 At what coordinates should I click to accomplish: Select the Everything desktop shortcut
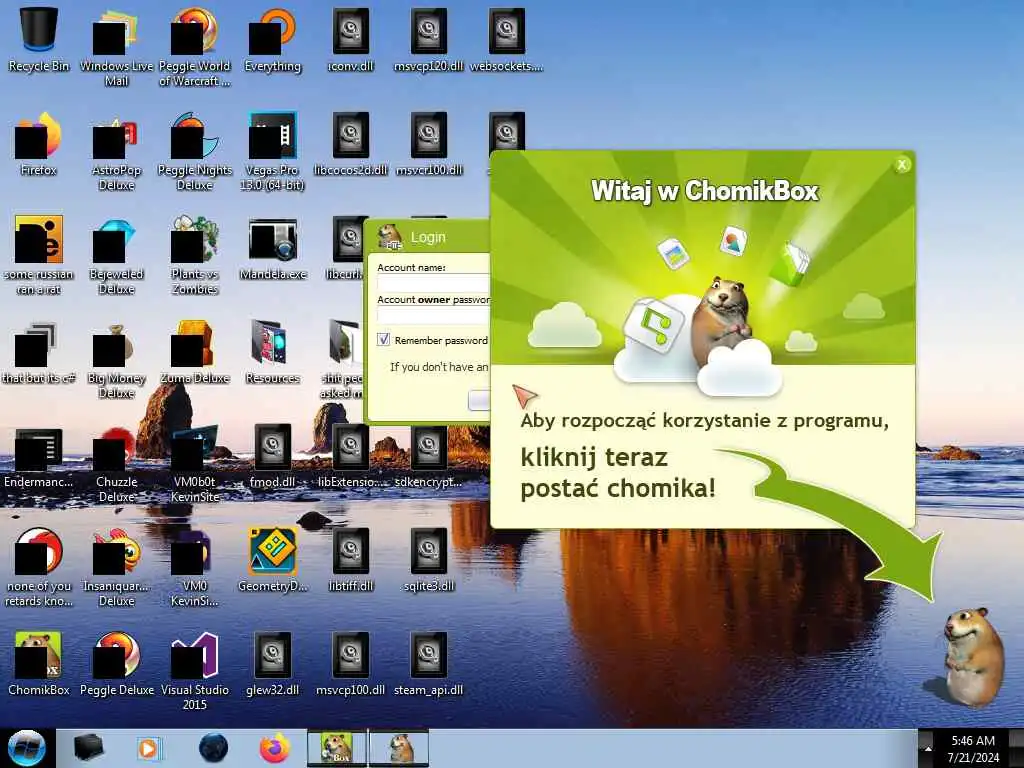click(272, 39)
